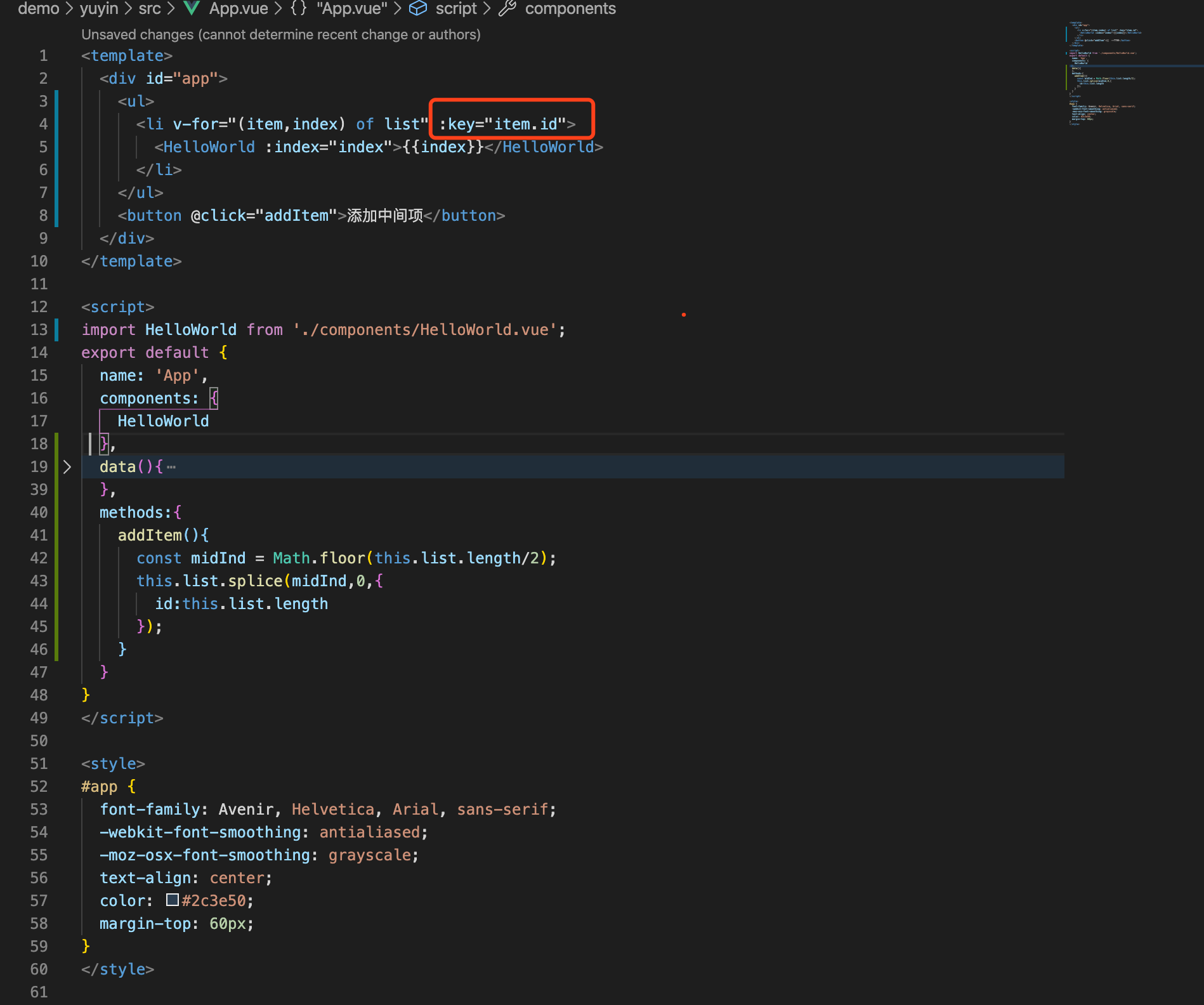Click the Vue file icon in breadcrumbs
Screen dimensions: 1204x1005
[x=192, y=8]
